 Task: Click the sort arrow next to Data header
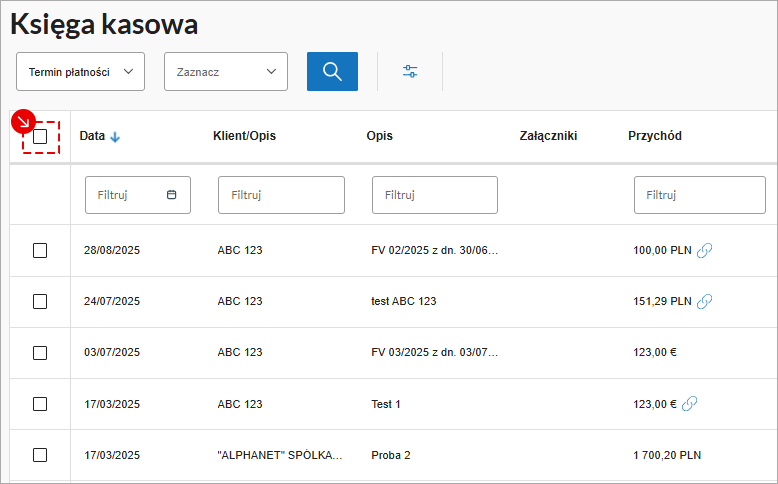115,137
